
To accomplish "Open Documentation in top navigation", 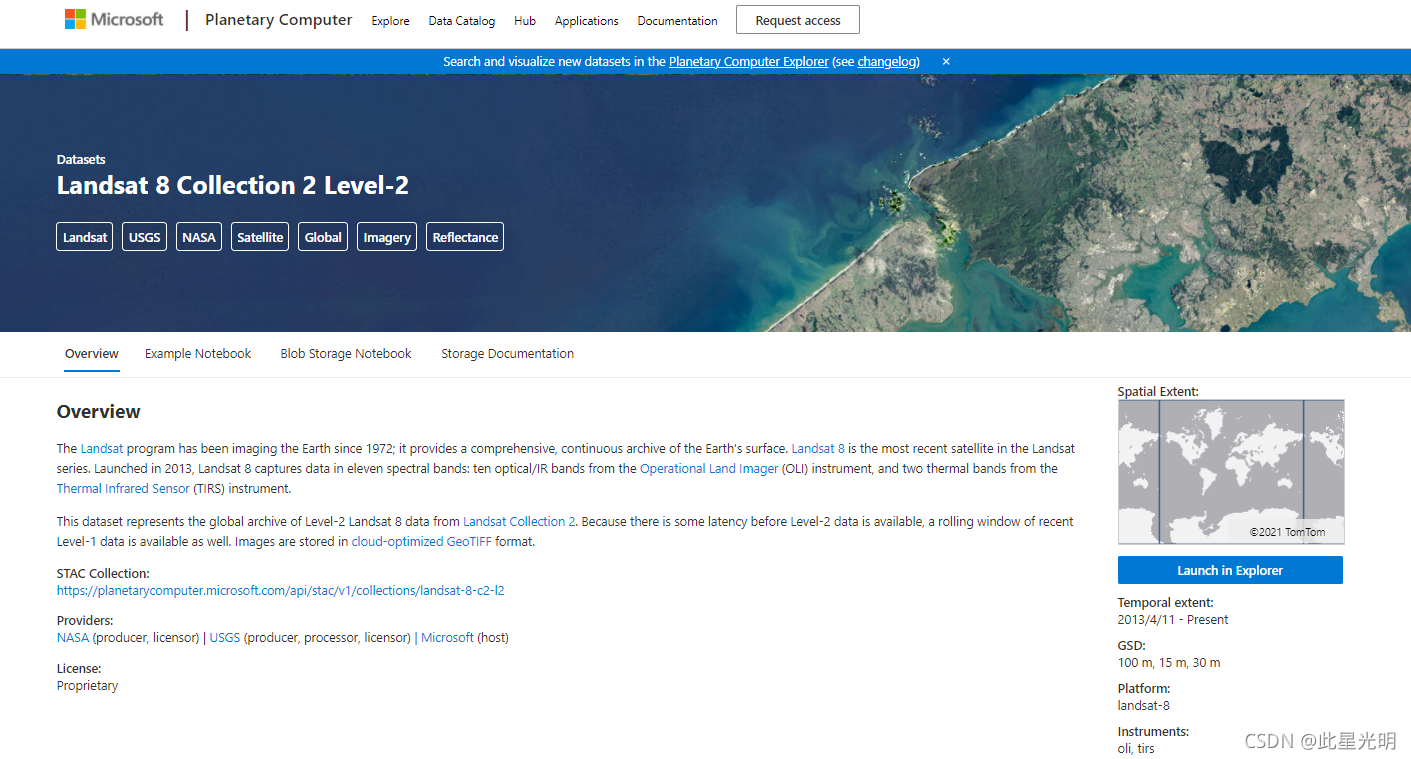I will coord(678,21).
